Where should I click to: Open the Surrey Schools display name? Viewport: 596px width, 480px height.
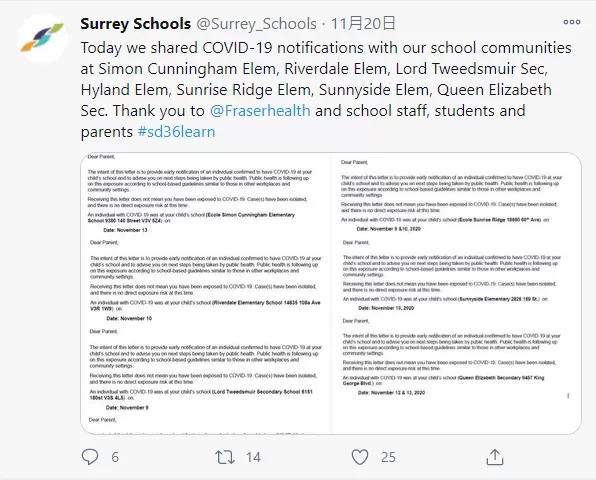[135, 24]
